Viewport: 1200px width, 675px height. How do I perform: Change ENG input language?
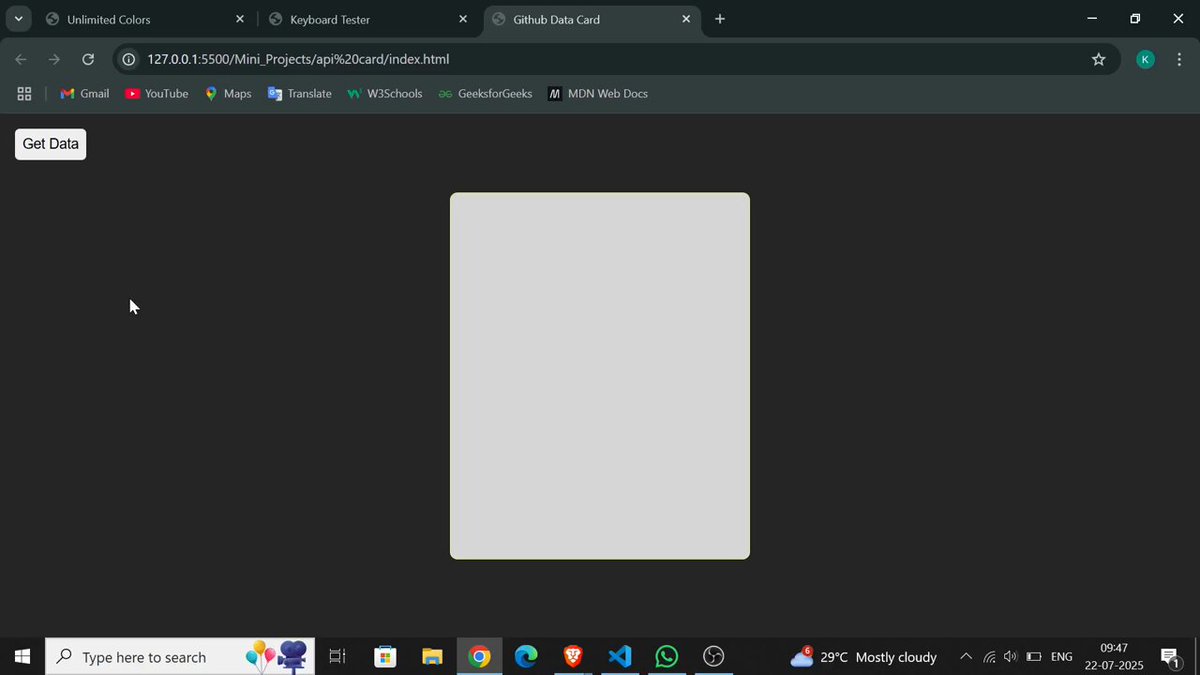pyautogui.click(x=1062, y=657)
